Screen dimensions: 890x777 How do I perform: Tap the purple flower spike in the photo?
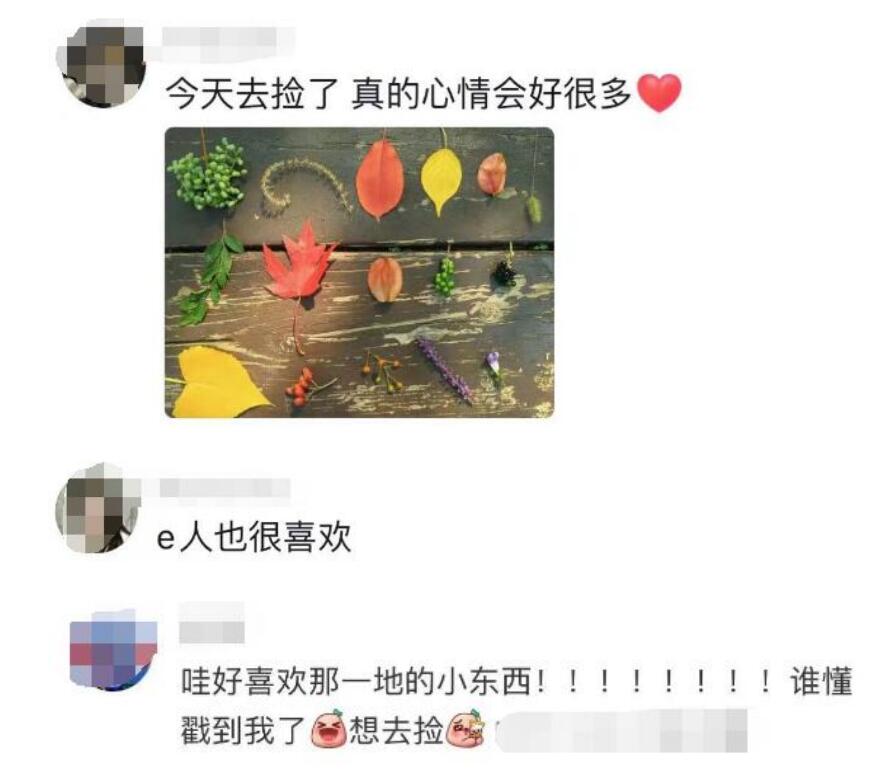[x=444, y=370]
